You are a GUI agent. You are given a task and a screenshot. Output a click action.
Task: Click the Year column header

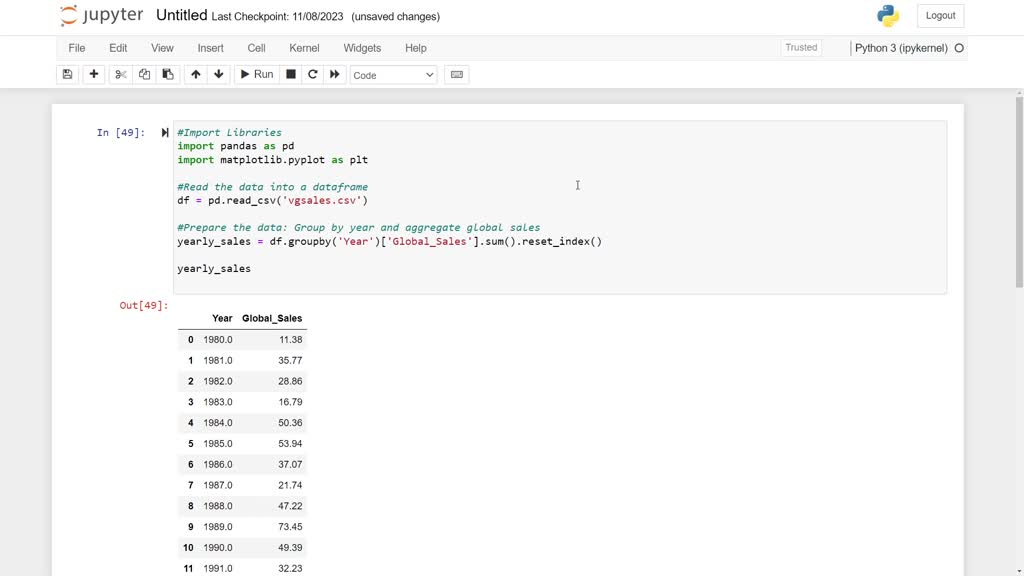(222, 318)
